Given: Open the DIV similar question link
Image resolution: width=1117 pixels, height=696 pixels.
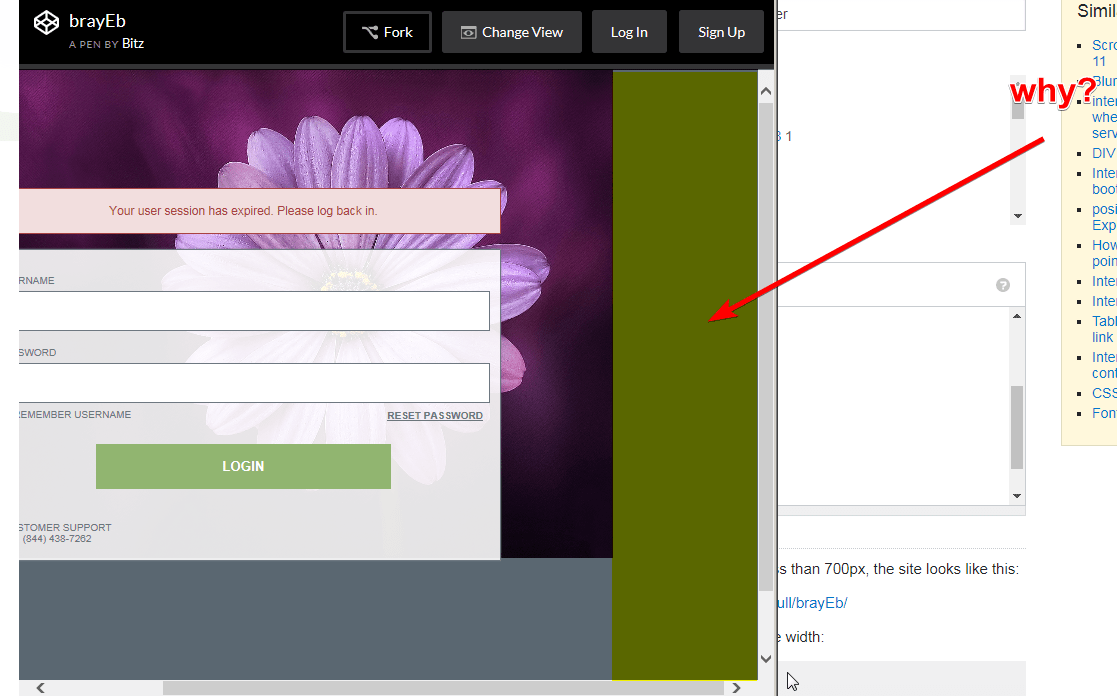Looking at the screenshot, I should pos(1103,152).
